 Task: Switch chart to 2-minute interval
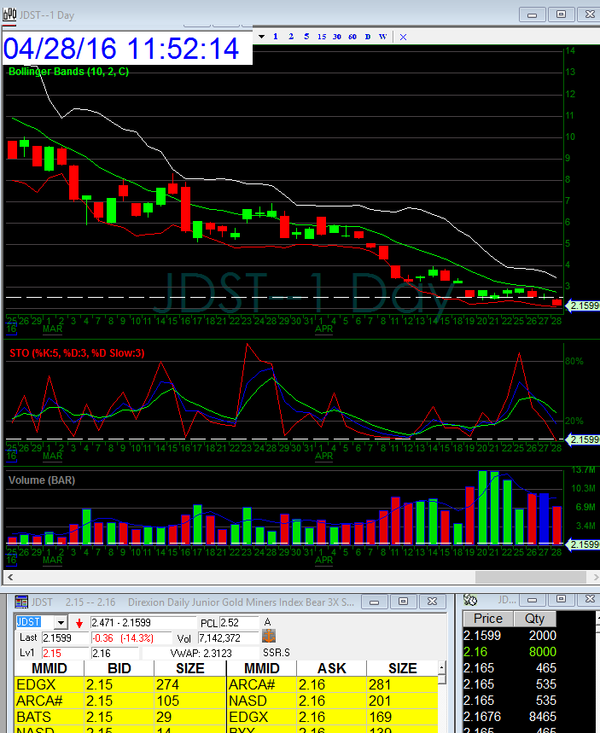click(x=291, y=36)
